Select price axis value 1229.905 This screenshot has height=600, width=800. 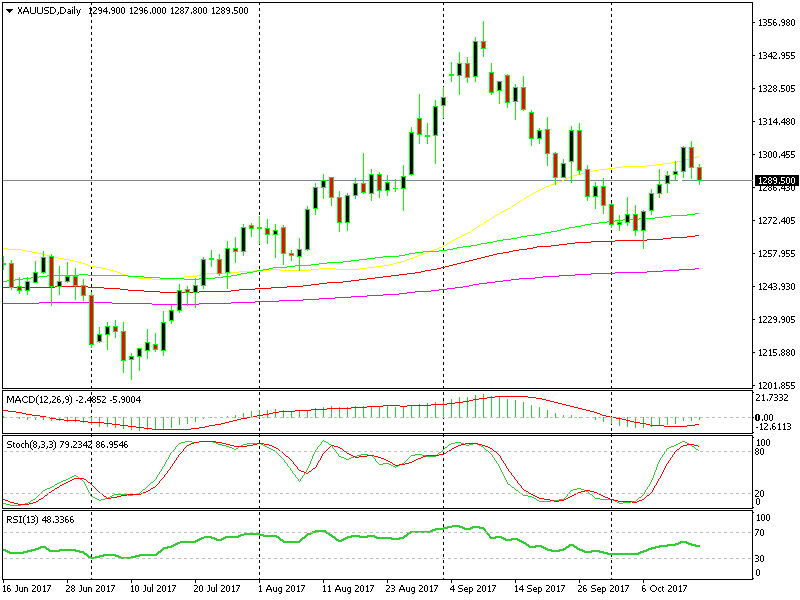(777, 319)
